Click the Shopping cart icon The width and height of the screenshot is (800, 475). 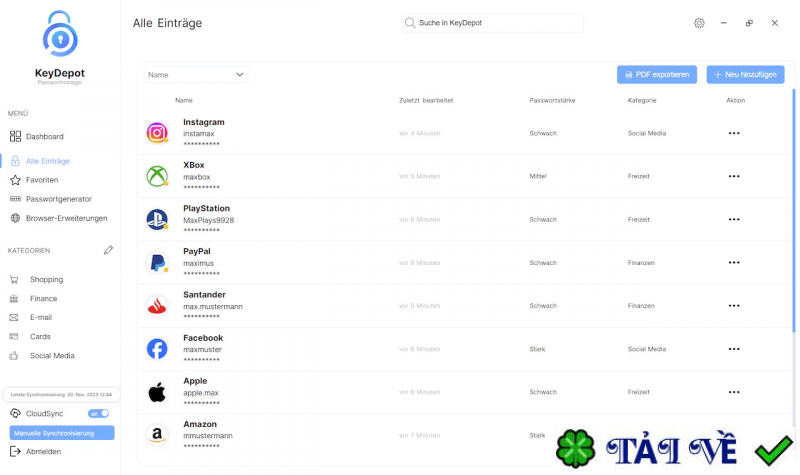[x=14, y=280]
